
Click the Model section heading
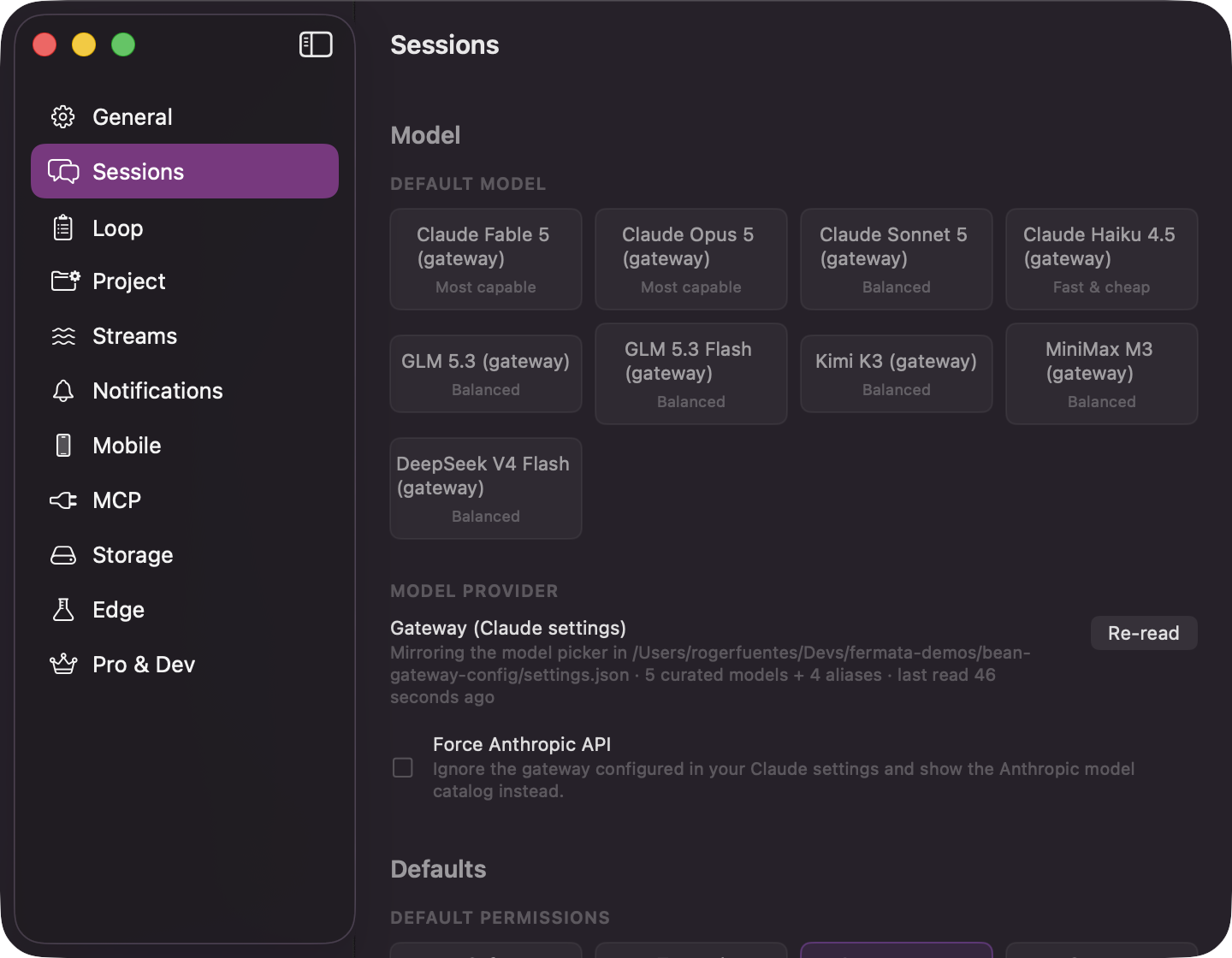[425, 135]
